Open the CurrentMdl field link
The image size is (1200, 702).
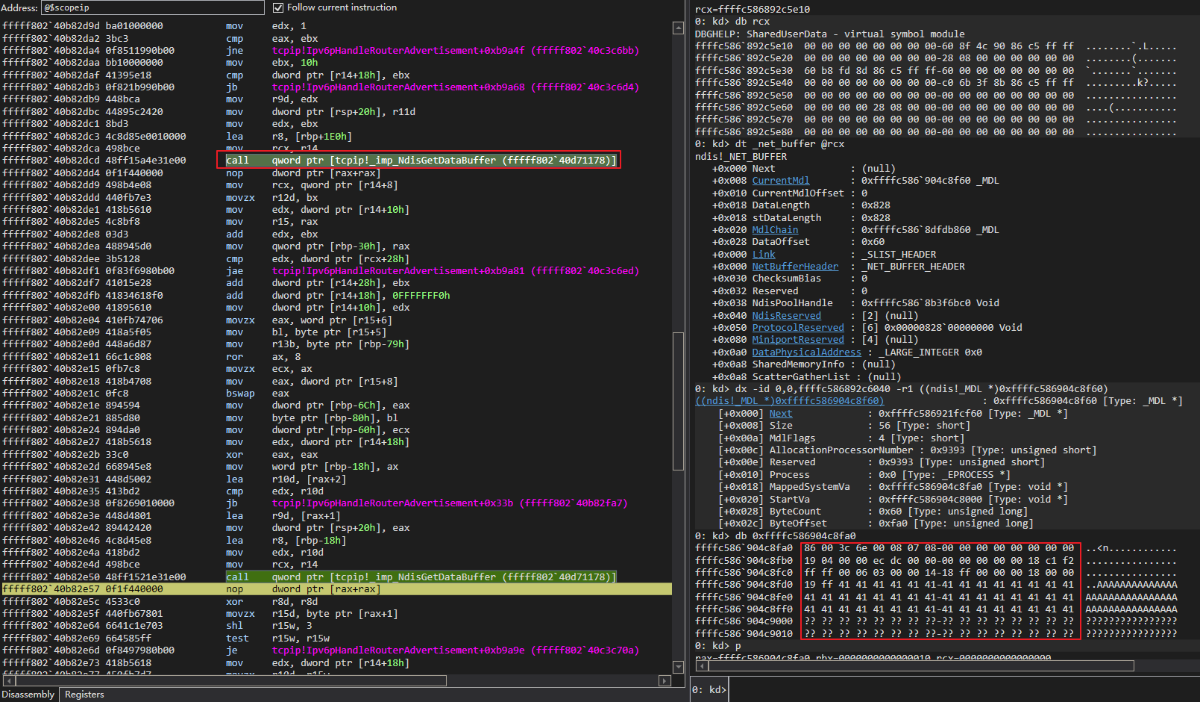click(780, 180)
